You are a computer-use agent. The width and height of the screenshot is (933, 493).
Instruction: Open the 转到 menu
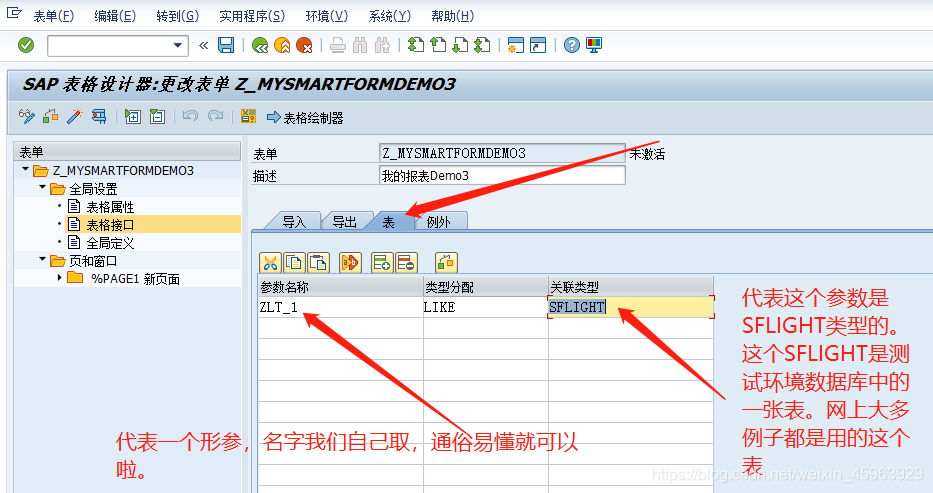[177, 16]
